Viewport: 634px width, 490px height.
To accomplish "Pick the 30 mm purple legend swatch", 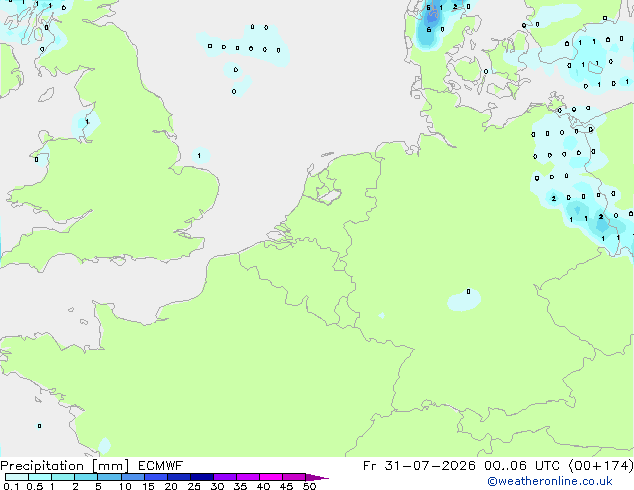I will 225,477.
